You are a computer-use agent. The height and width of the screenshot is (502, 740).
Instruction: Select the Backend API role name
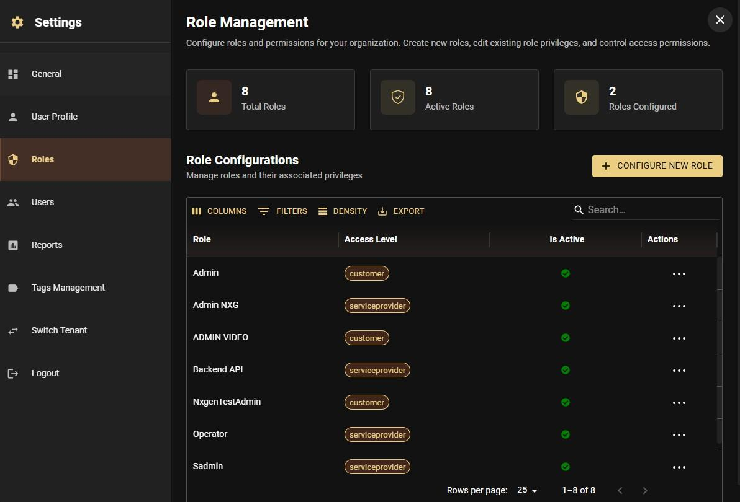tap(218, 369)
